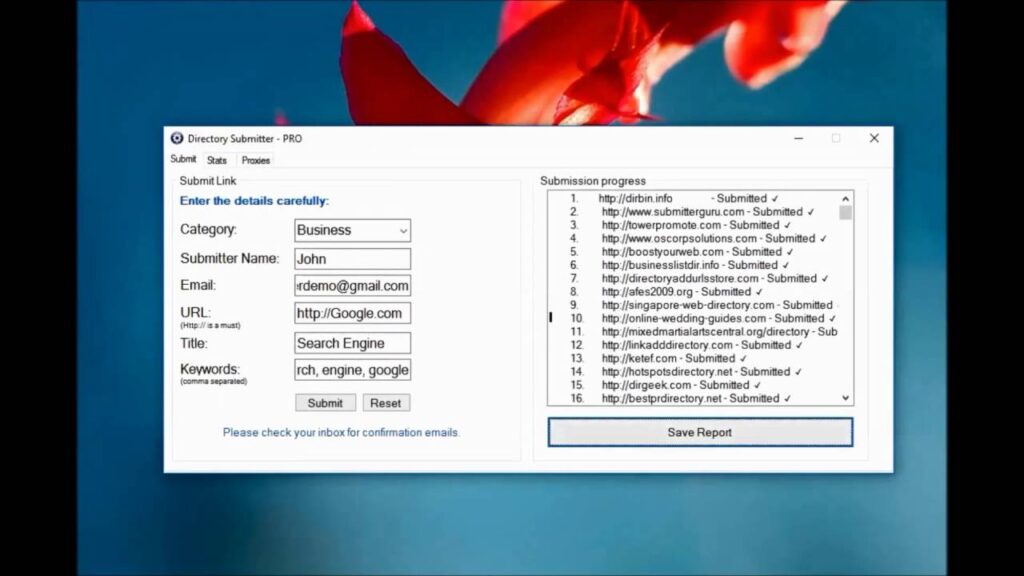1024x576 pixels.
Task: Select the http://online-wedding-guides.com row
Action: [694, 319]
